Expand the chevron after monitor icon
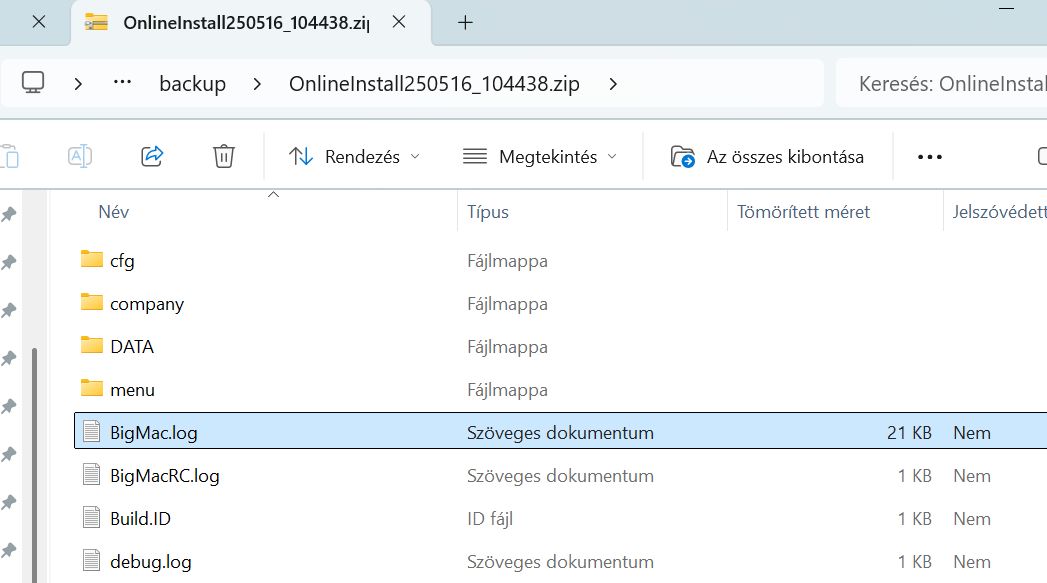Viewport: 1047px width, 583px height. point(78,83)
